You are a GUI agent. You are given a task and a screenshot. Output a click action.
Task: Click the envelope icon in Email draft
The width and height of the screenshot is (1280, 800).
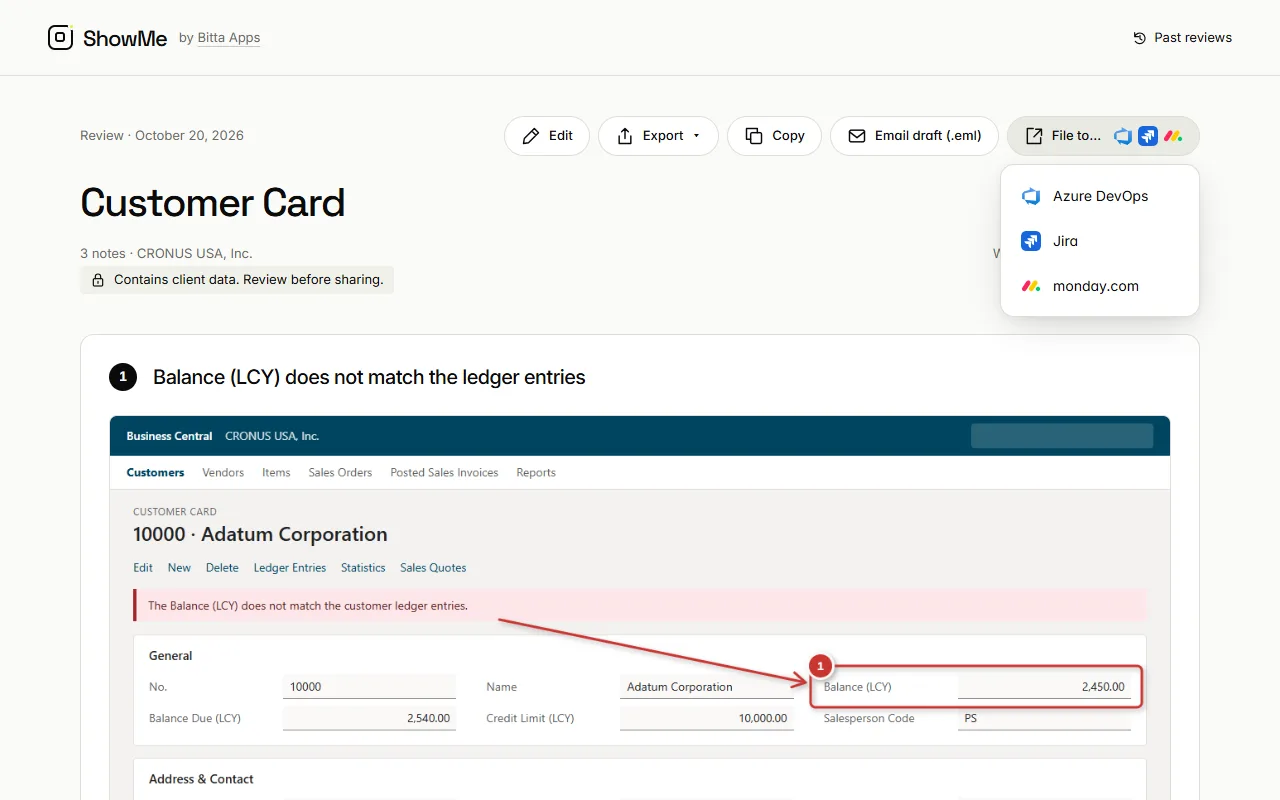point(857,136)
